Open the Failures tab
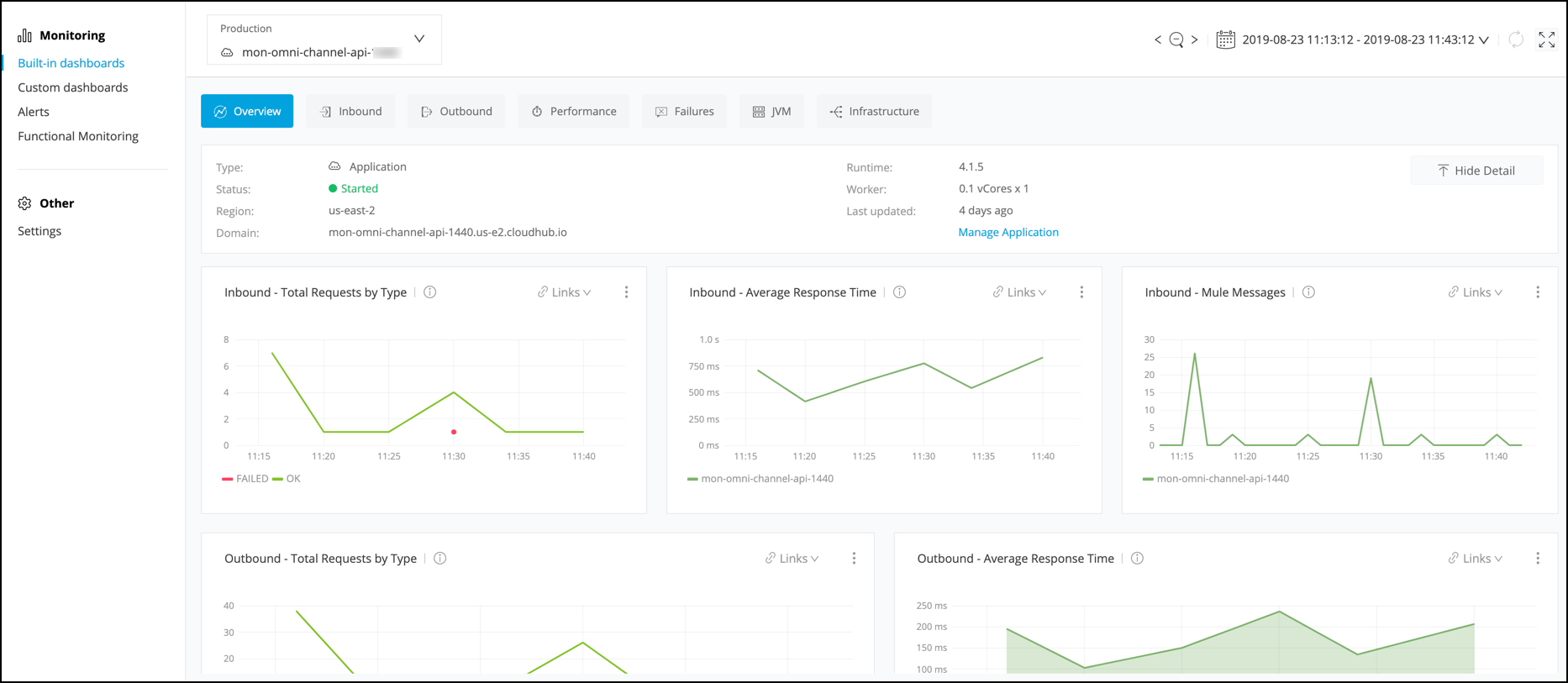 pyautogui.click(x=685, y=111)
